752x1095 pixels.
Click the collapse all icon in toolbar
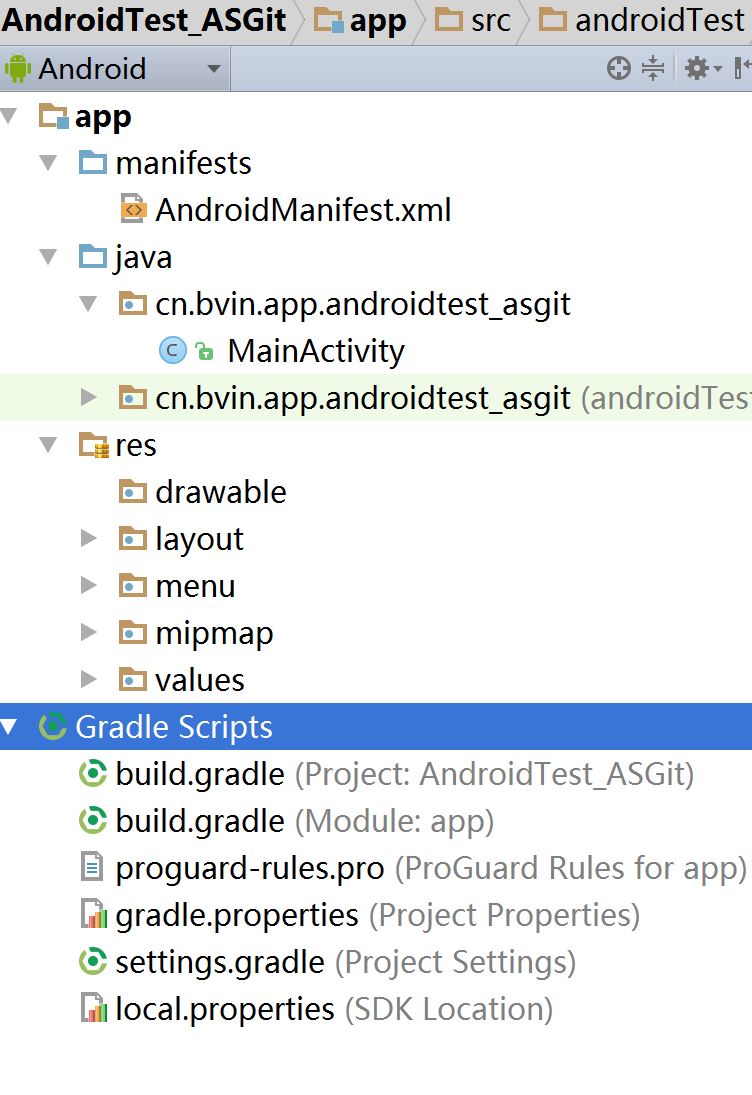coord(653,69)
